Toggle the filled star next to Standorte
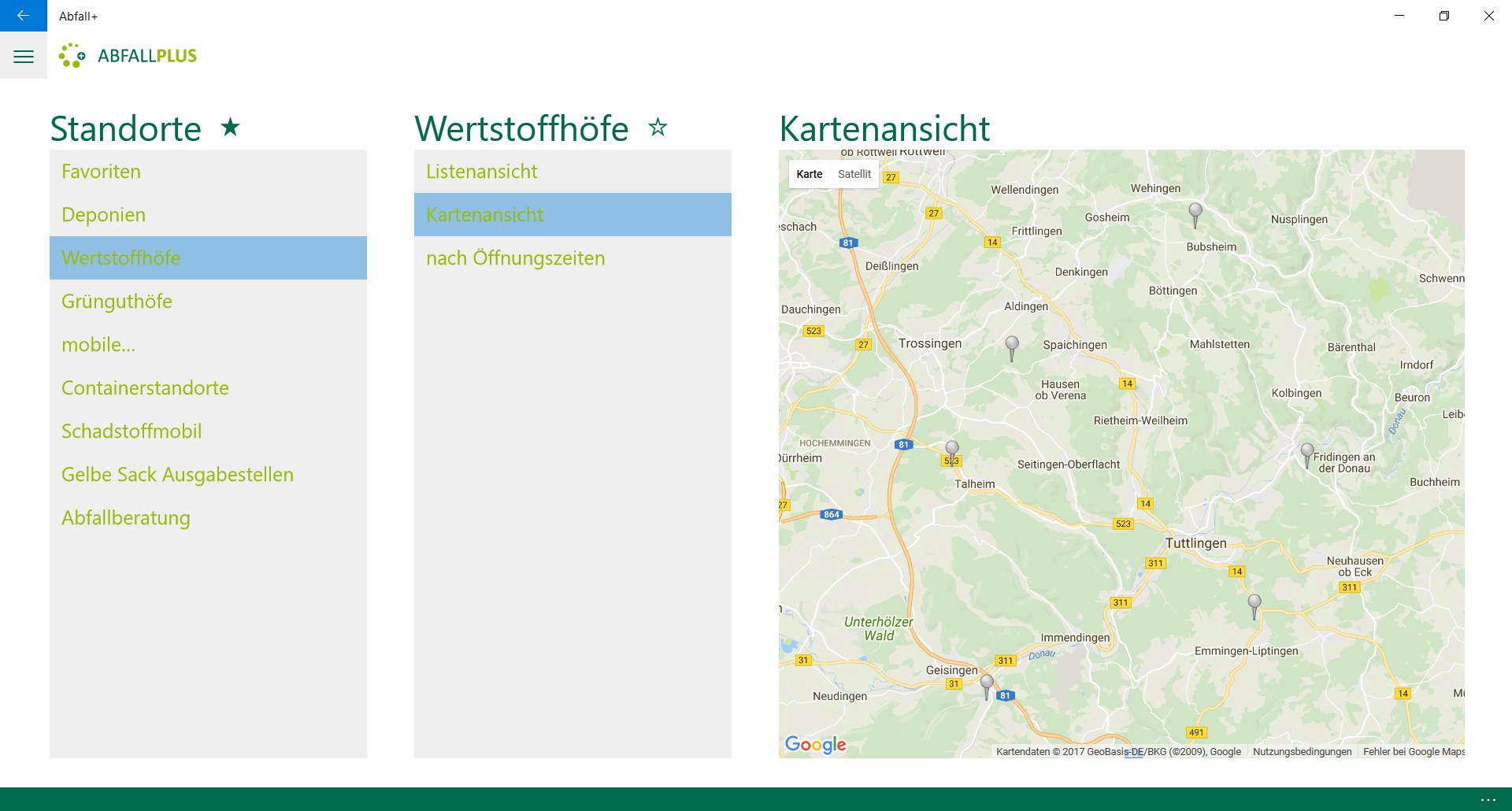Screen dimensions: 1512x811 (x=230, y=127)
